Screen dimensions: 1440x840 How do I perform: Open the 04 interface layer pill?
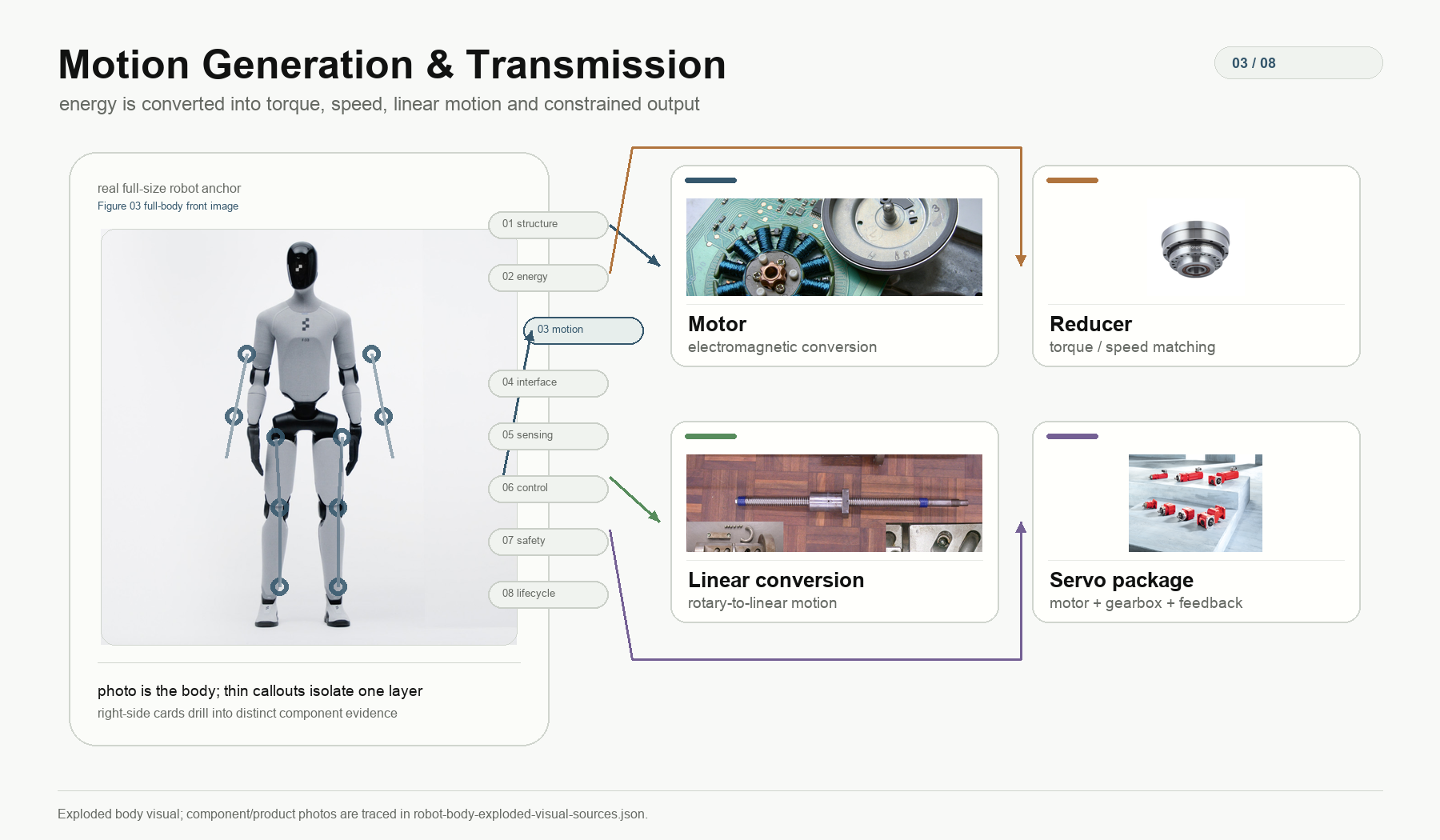click(x=548, y=383)
